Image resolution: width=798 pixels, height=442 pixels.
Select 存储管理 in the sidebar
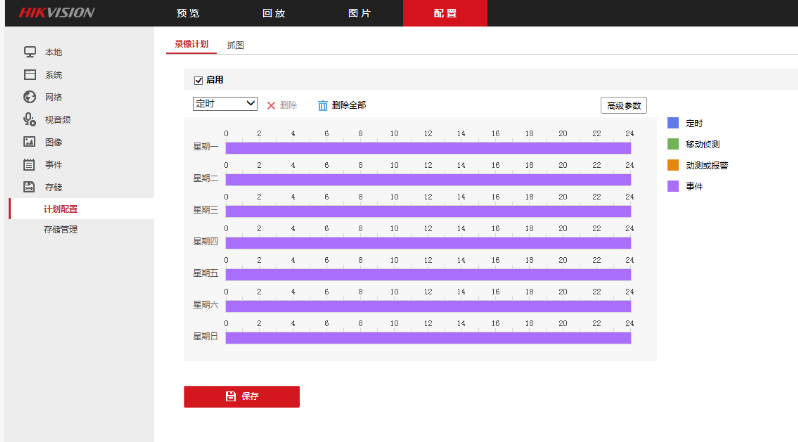pos(60,230)
